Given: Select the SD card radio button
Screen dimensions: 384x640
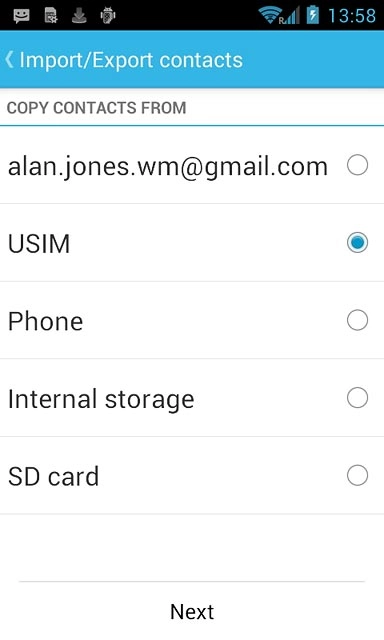Looking at the screenshot, I should 357,475.
